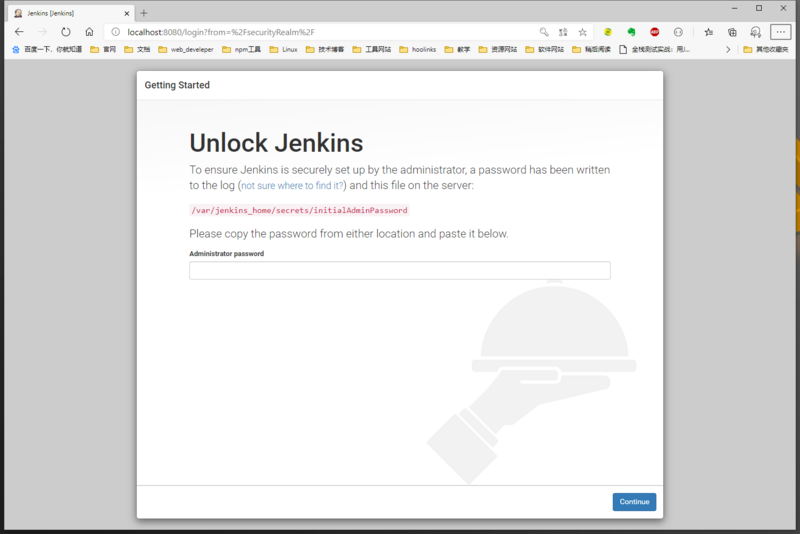Open browser Settings and more menu

point(781,32)
